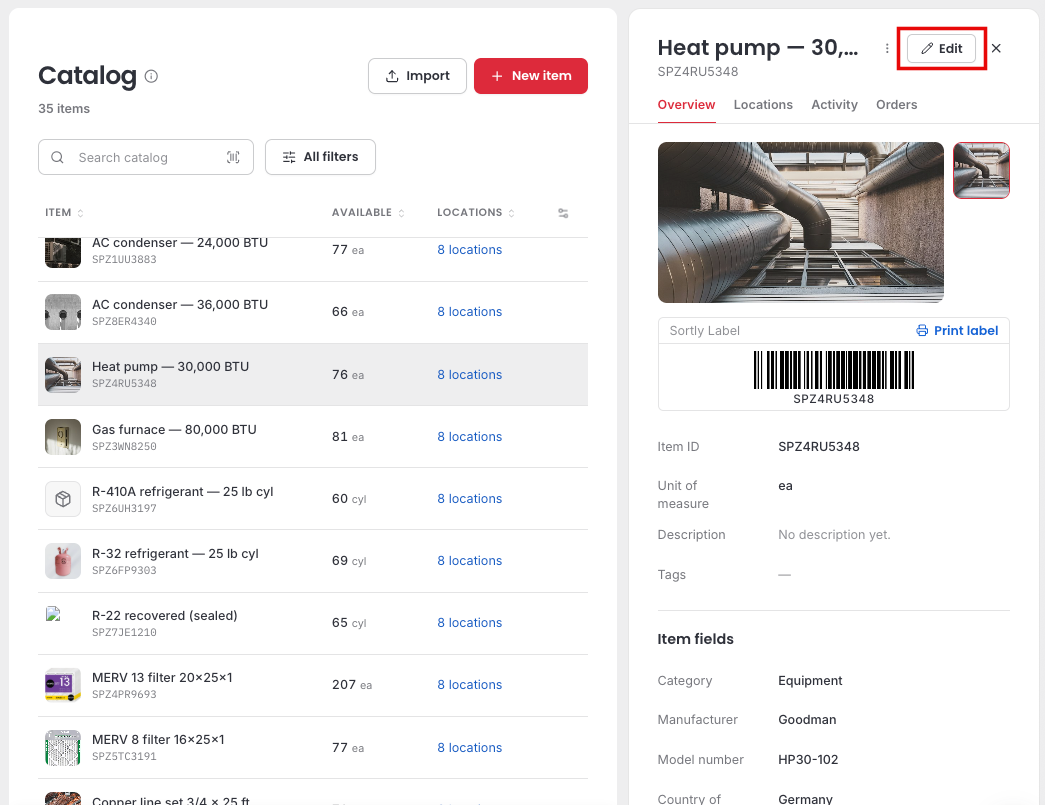Switch to the Overview tab
Image resolution: width=1045 pixels, height=805 pixels.
click(686, 105)
